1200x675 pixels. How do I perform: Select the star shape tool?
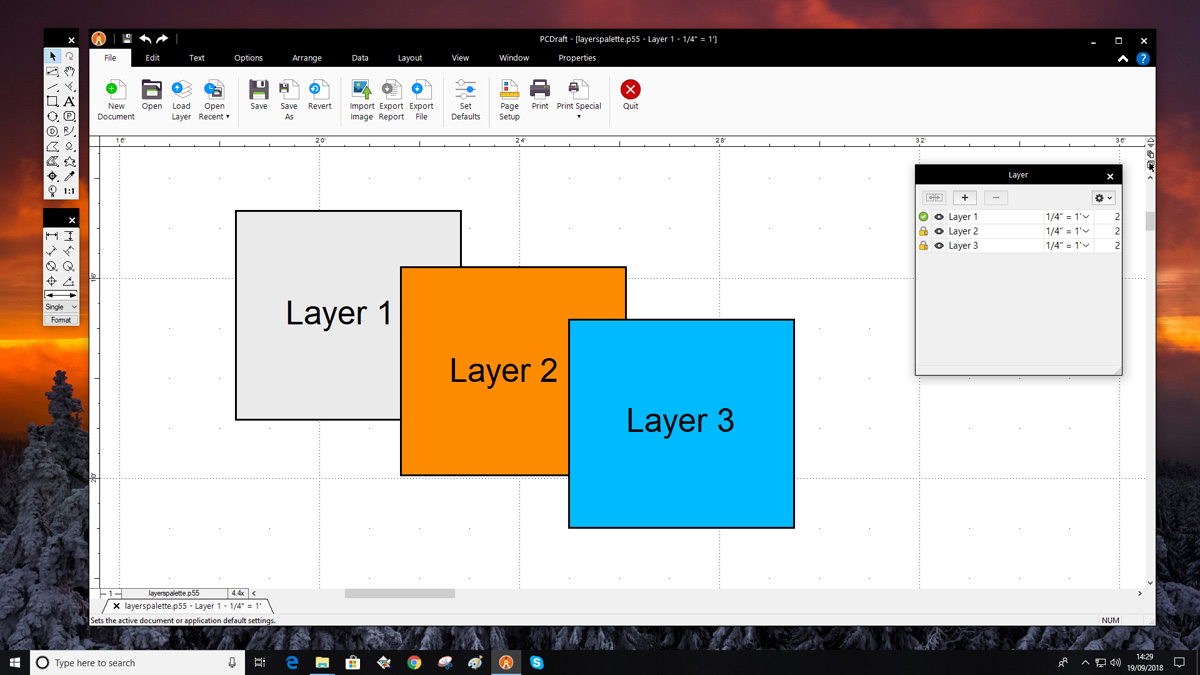click(x=69, y=161)
